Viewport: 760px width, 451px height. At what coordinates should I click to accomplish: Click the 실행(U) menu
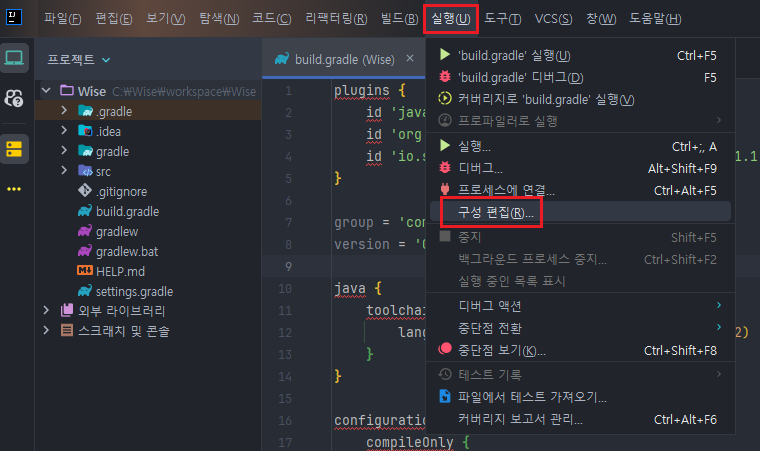tap(451, 18)
